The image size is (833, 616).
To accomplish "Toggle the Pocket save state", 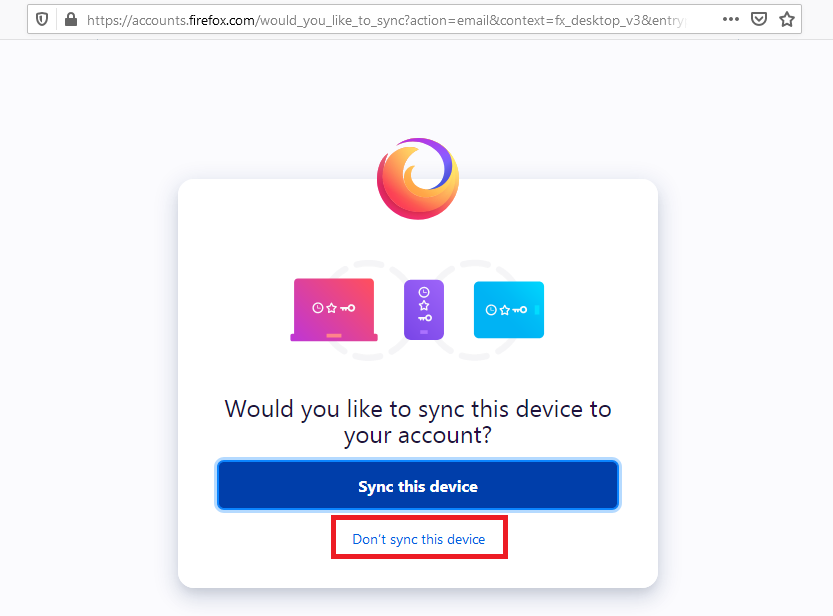I will [759, 19].
